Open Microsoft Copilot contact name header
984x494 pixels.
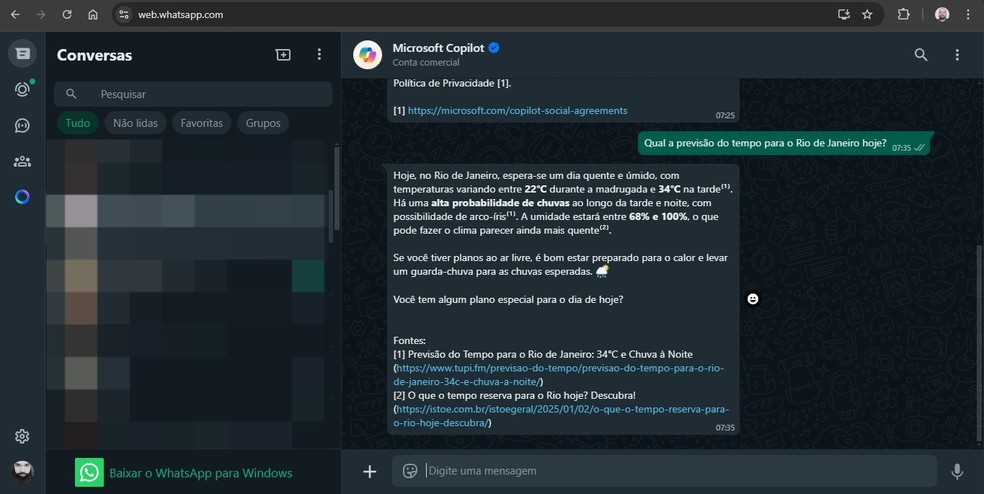pyautogui.click(x=438, y=48)
